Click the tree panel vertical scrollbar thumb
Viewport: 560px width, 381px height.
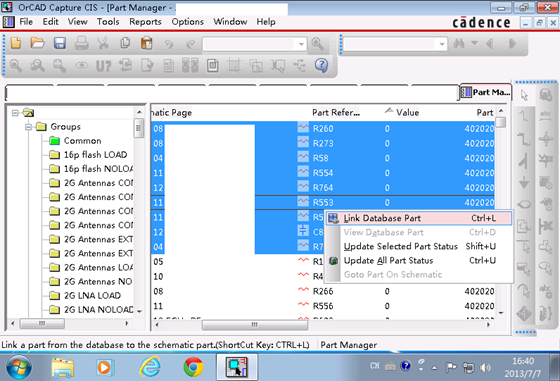click(x=139, y=128)
